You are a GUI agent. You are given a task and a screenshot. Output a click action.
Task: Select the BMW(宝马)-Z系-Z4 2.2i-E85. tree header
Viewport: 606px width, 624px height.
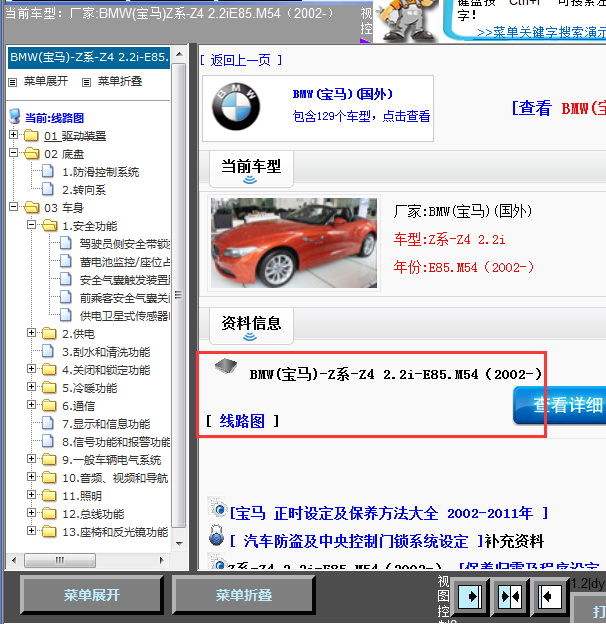pos(89,57)
